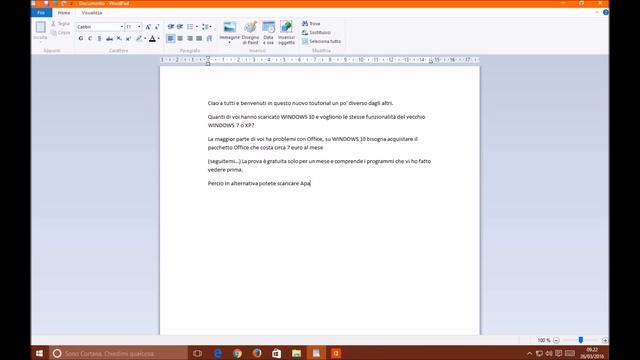Click the font color A icon

(x=152, y=38)
